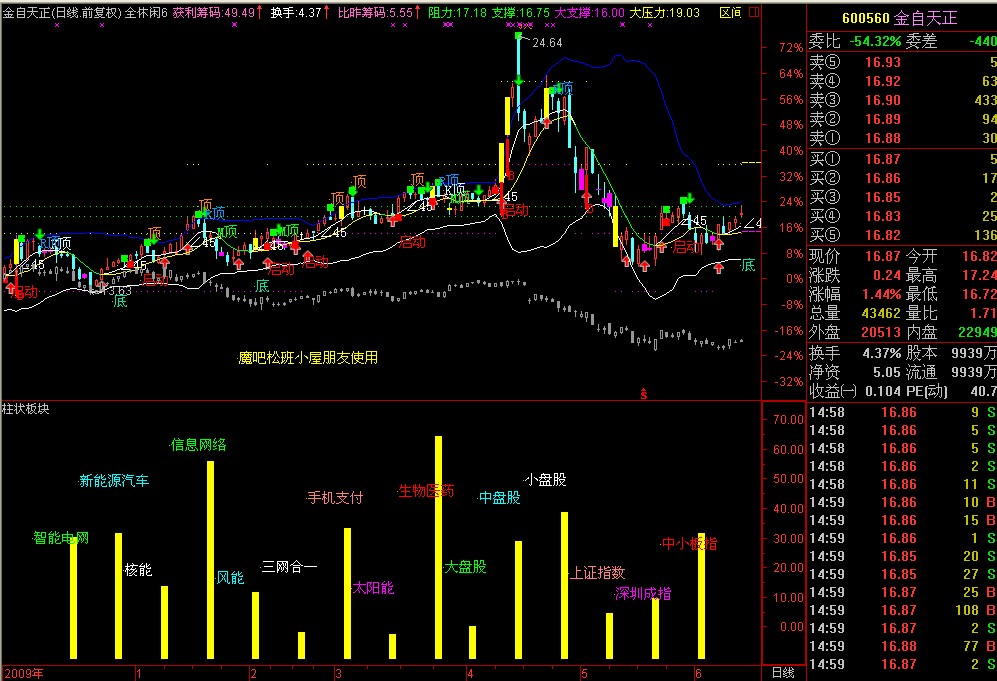The image size is (997, 681).
Task: Click the 大支撑:16.00 value
Action: click(x=589, y=13)
